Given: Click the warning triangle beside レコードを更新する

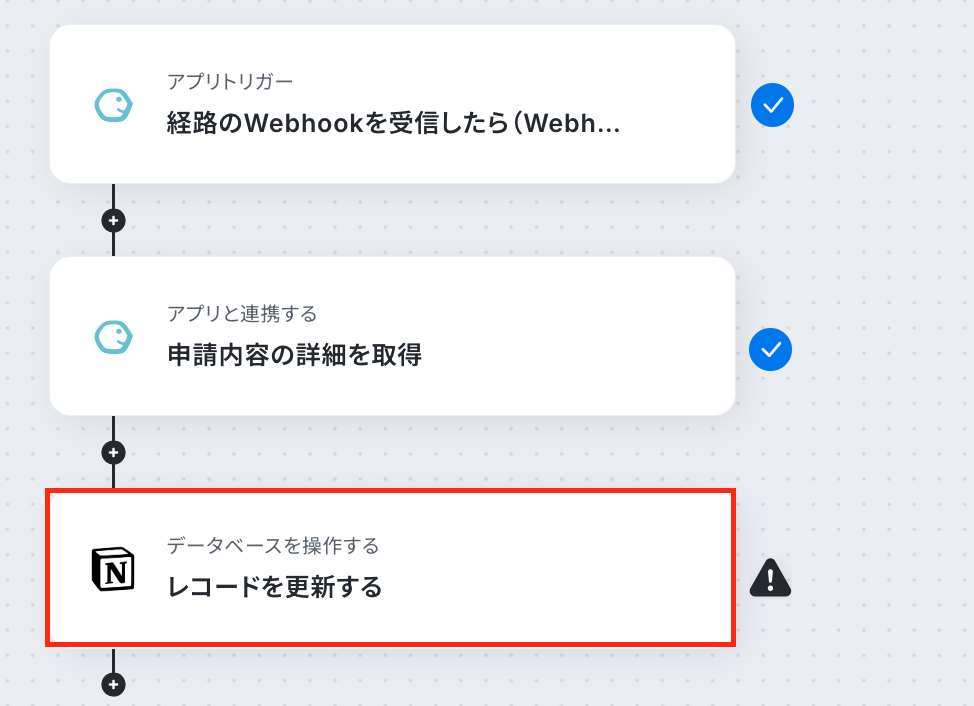Looking at the screenshot, I should click(x=770, y=578).
